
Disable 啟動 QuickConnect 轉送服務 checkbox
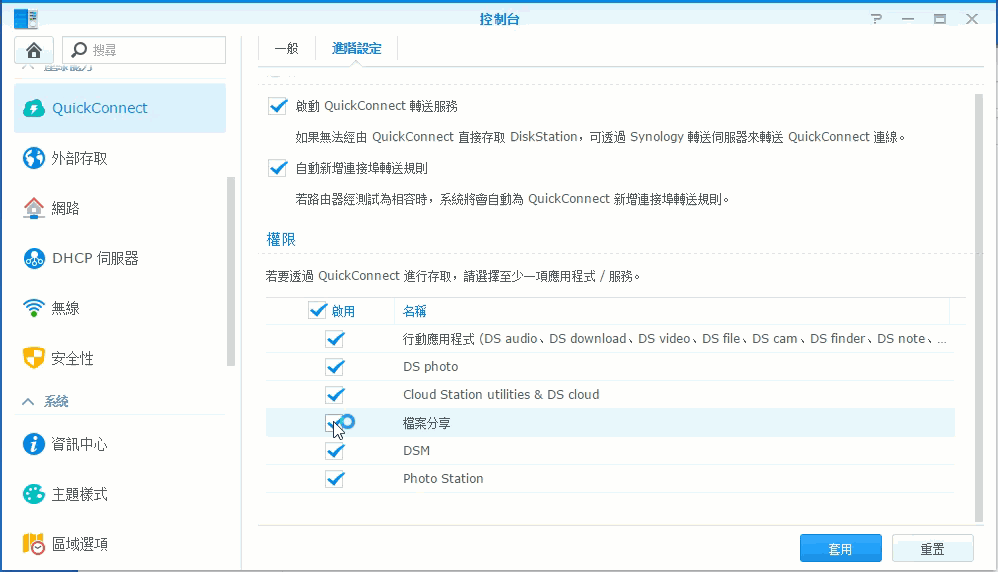(278, 106)
